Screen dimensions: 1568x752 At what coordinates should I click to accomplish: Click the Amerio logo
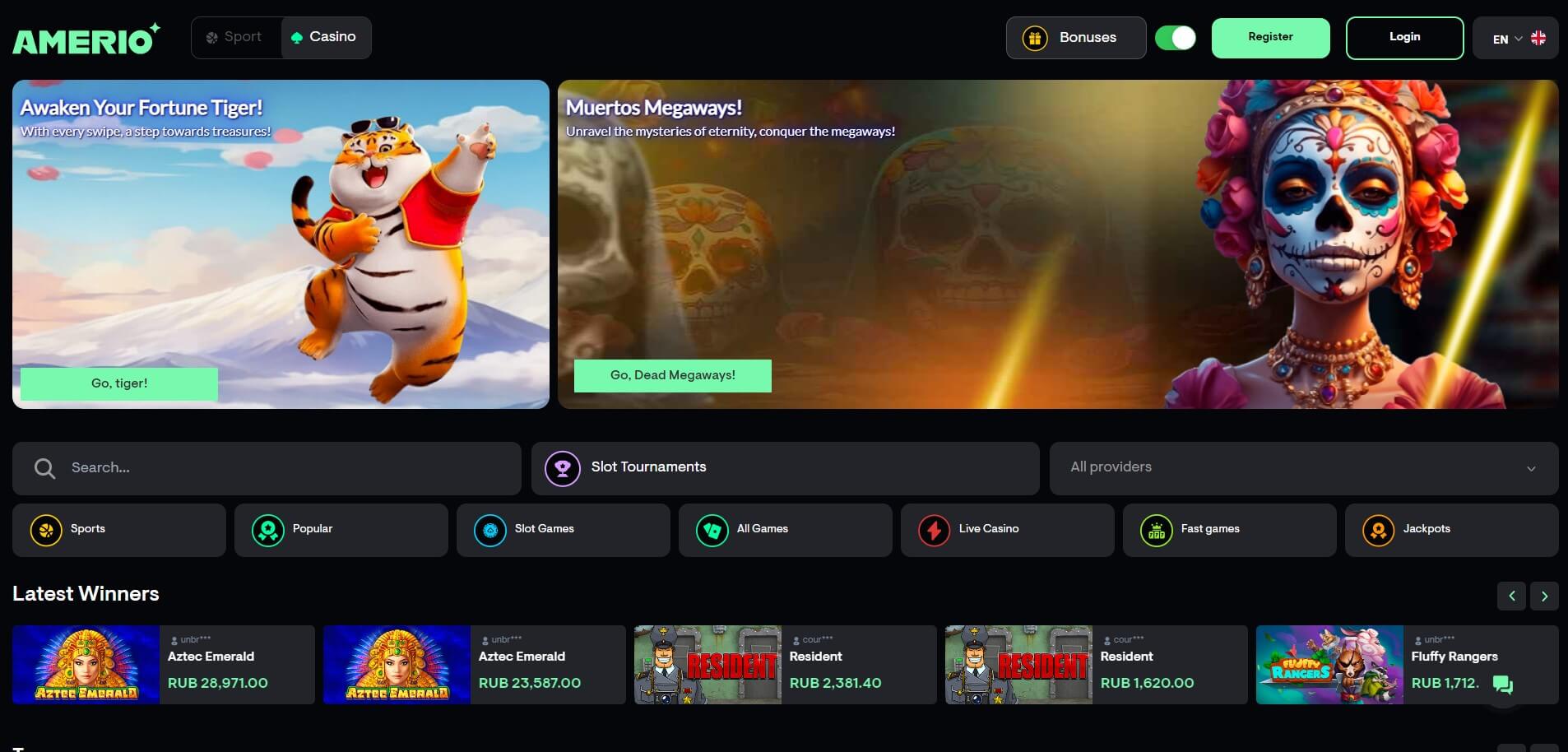pos(86,39)
